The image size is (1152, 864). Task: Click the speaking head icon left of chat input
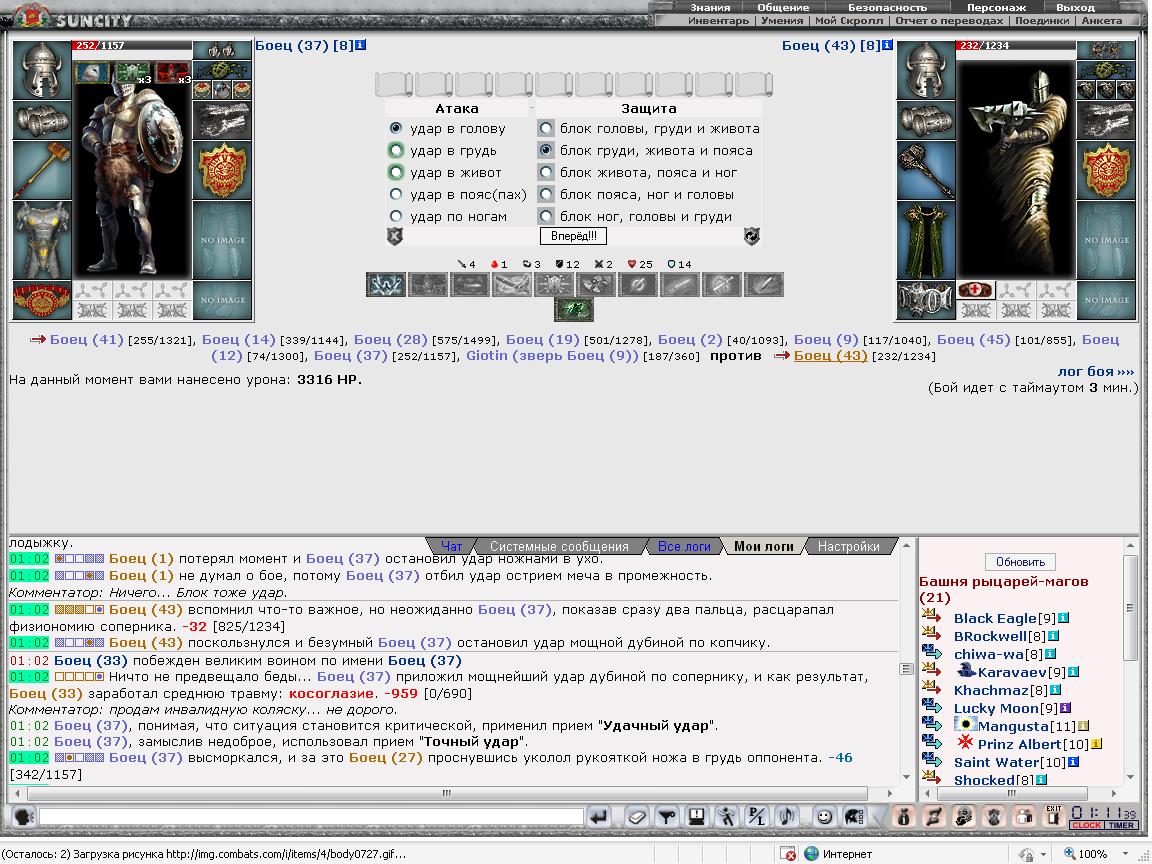pos(24,816)
